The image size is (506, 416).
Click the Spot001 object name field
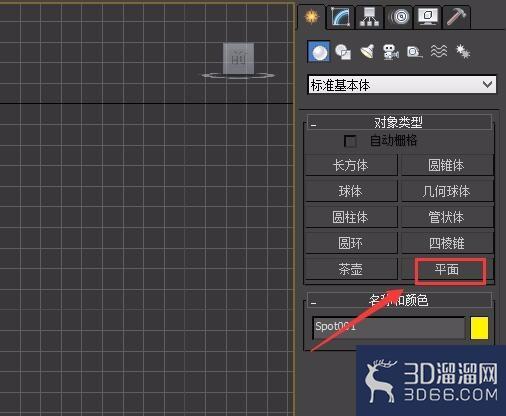(389, 328)
